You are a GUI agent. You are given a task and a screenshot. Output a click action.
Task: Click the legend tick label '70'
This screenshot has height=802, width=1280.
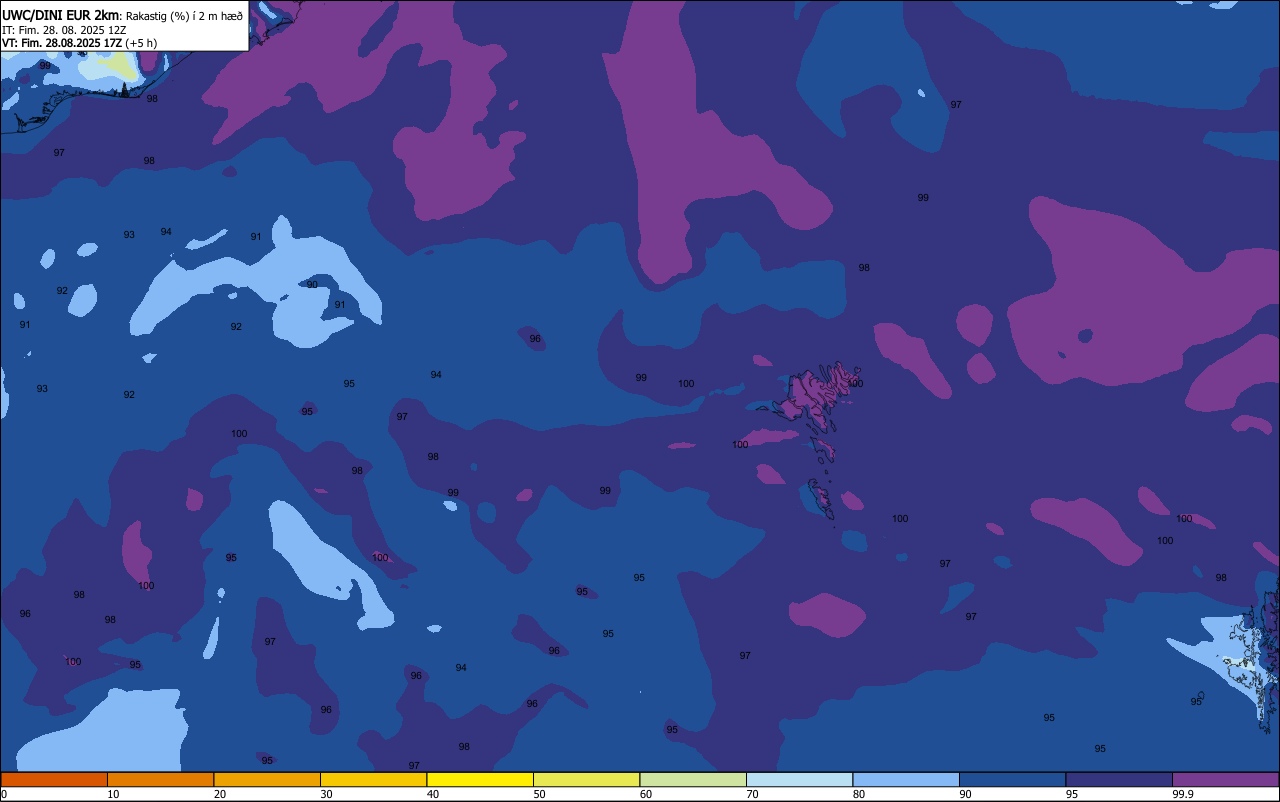coord(752,794)
